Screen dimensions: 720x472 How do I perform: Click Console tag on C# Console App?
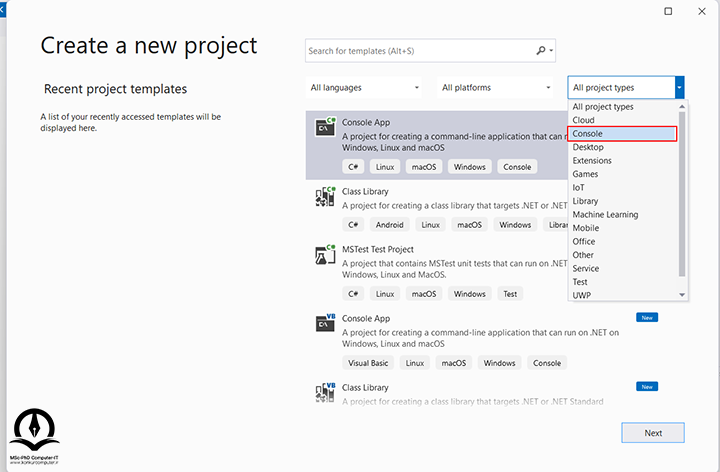click(x=517, y=167)
